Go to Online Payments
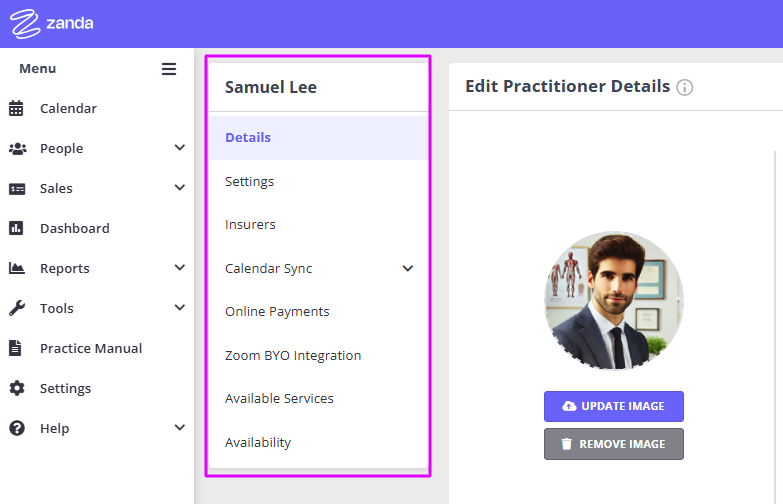Image resolution: width=783 pixels, height=504 pixels. tap(319, 312)
